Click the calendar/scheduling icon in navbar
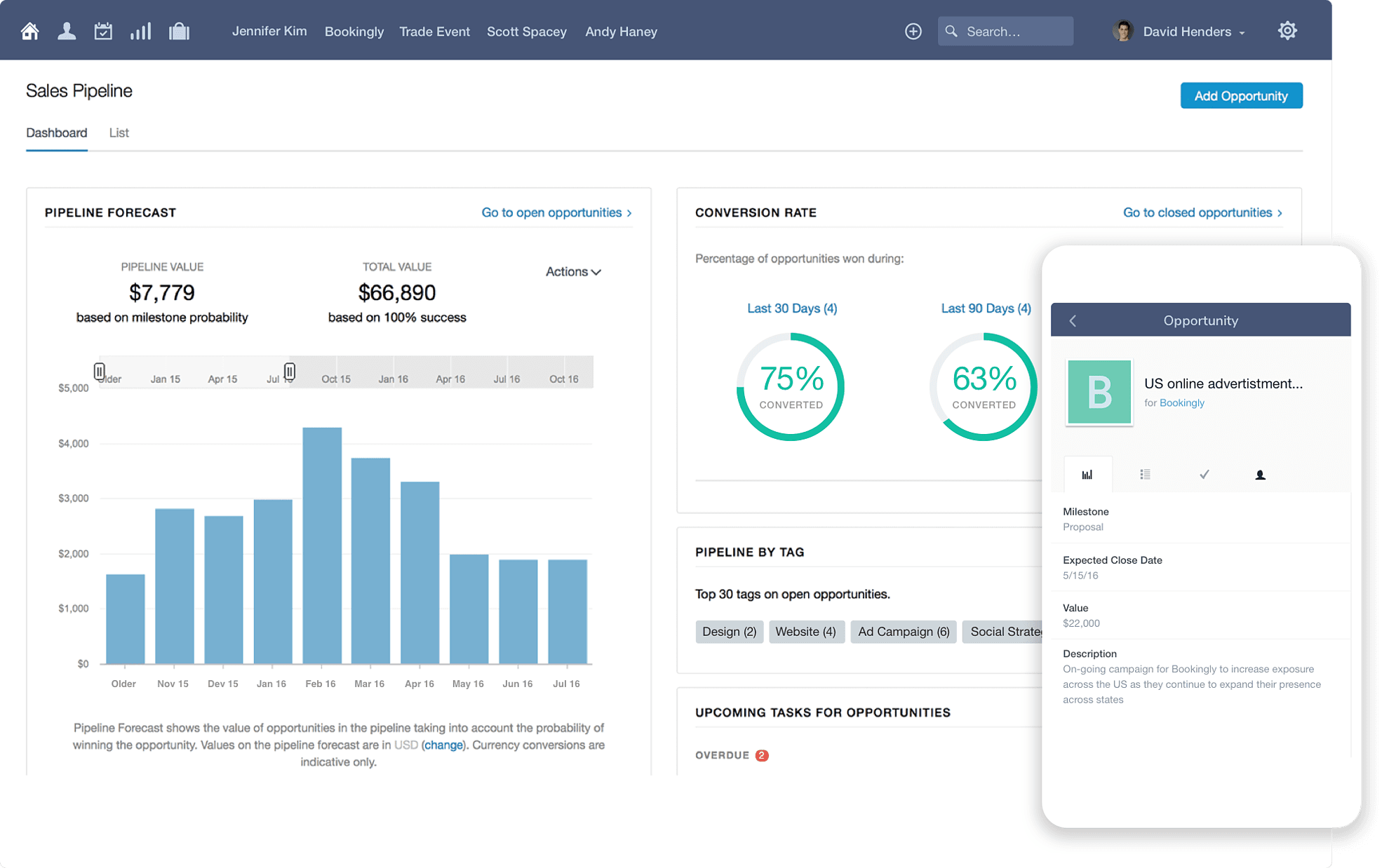The image size is (1382, 868). pos(102,30)
